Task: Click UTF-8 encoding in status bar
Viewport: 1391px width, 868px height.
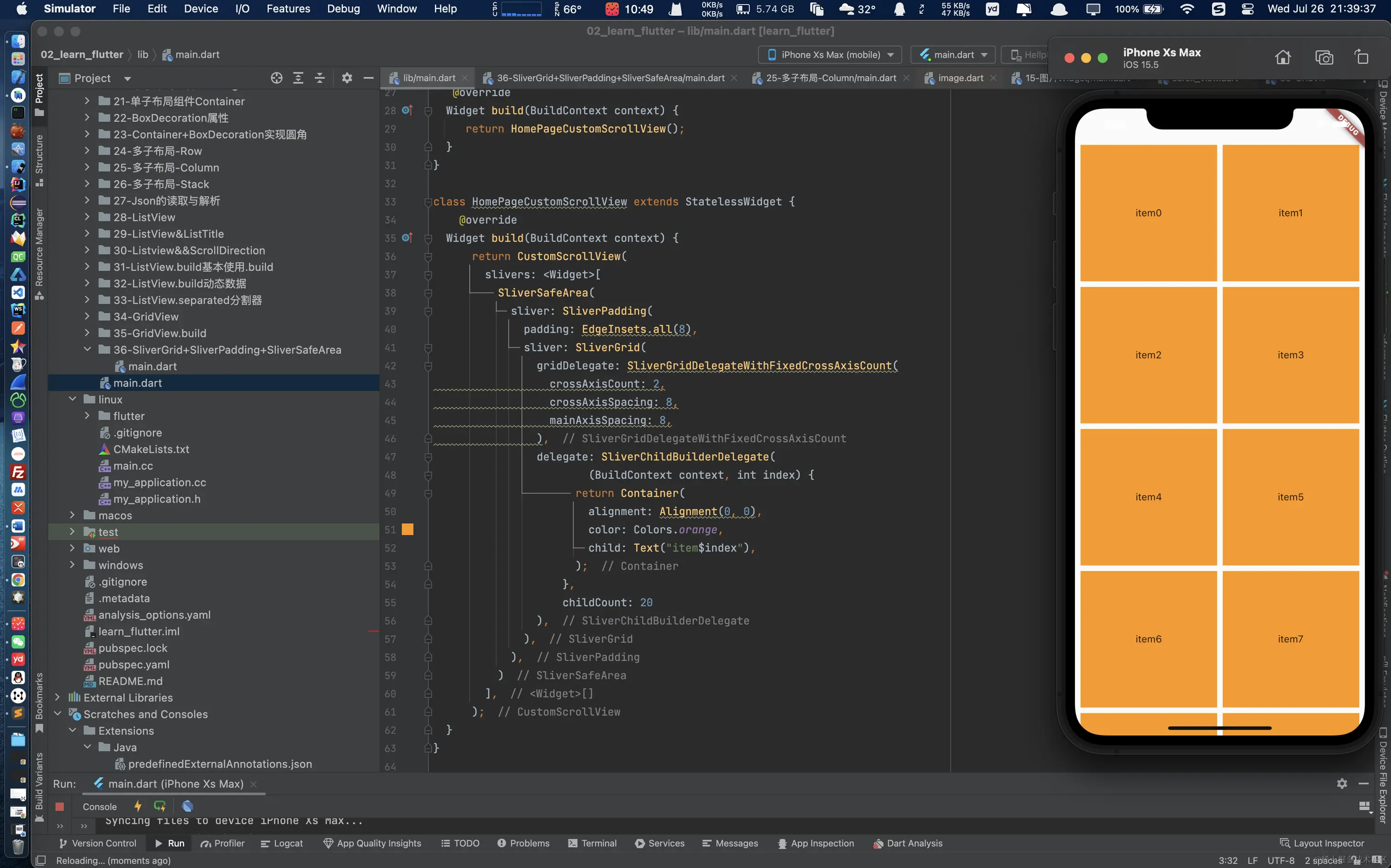Action: click(x=1282, y=861)
